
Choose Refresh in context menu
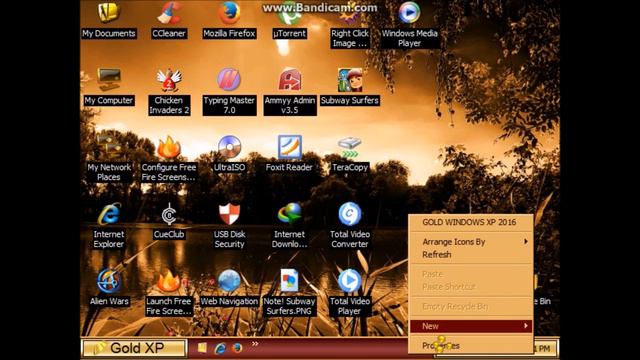point(471,255)
